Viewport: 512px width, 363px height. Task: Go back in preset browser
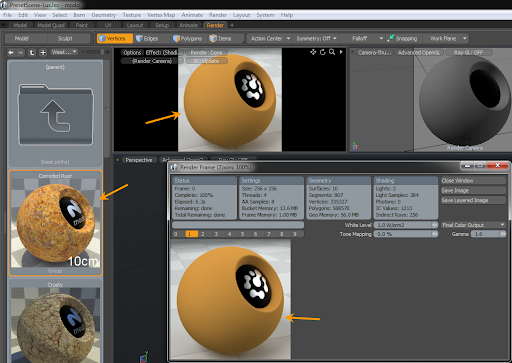point(11,52)
